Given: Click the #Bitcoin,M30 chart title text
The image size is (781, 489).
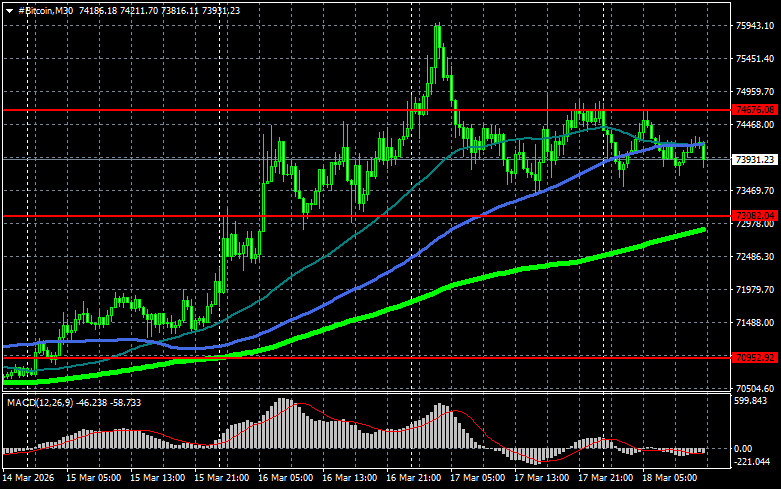Looking at the screenshot, I should [x=45, y=10].
